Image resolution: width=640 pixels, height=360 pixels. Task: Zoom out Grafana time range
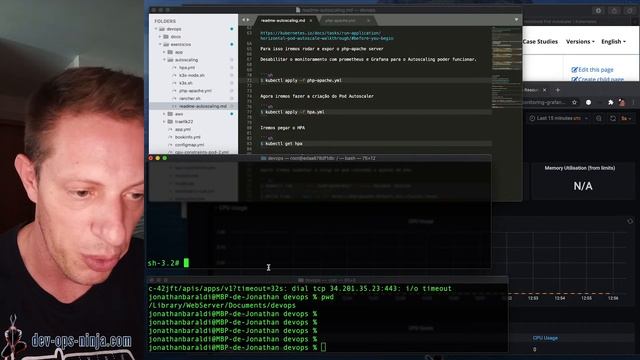pos(599,118)
